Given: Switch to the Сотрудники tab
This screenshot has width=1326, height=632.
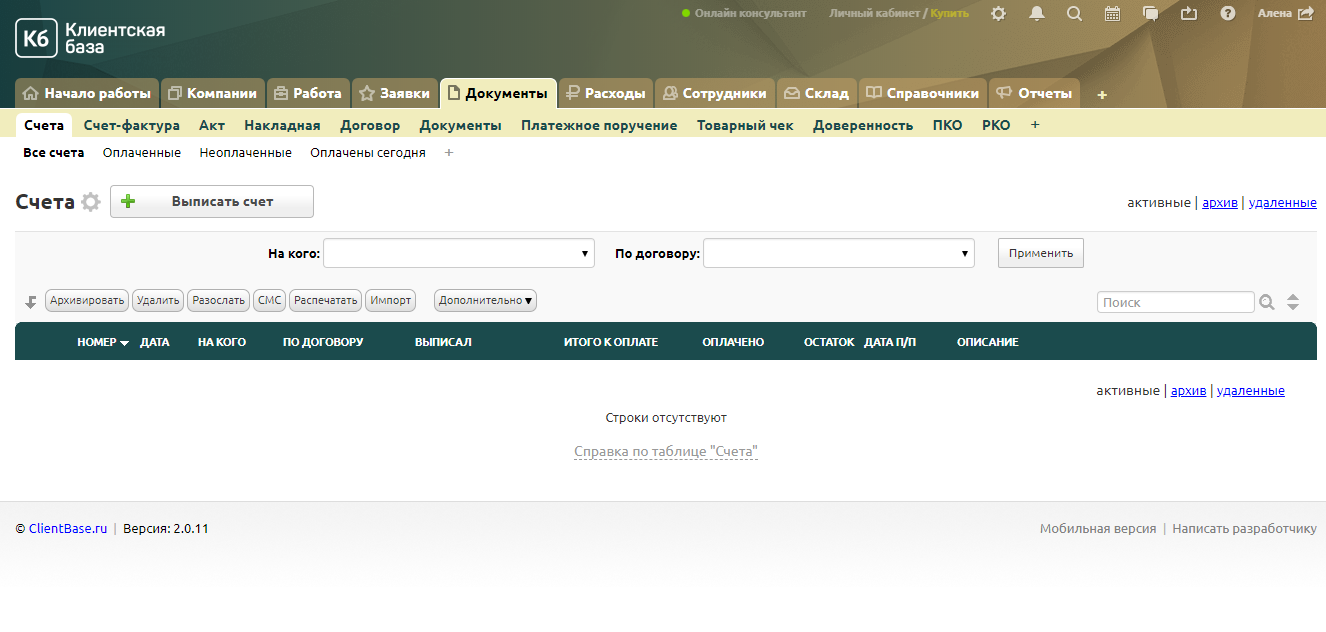Looking at the screenshot, I should pyautogui.click(x=715, y=93).
